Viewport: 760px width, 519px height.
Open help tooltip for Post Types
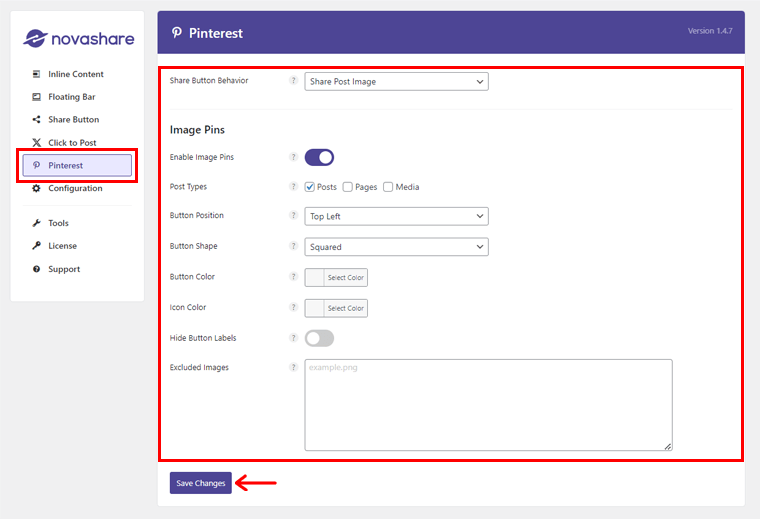coord(293,186)
